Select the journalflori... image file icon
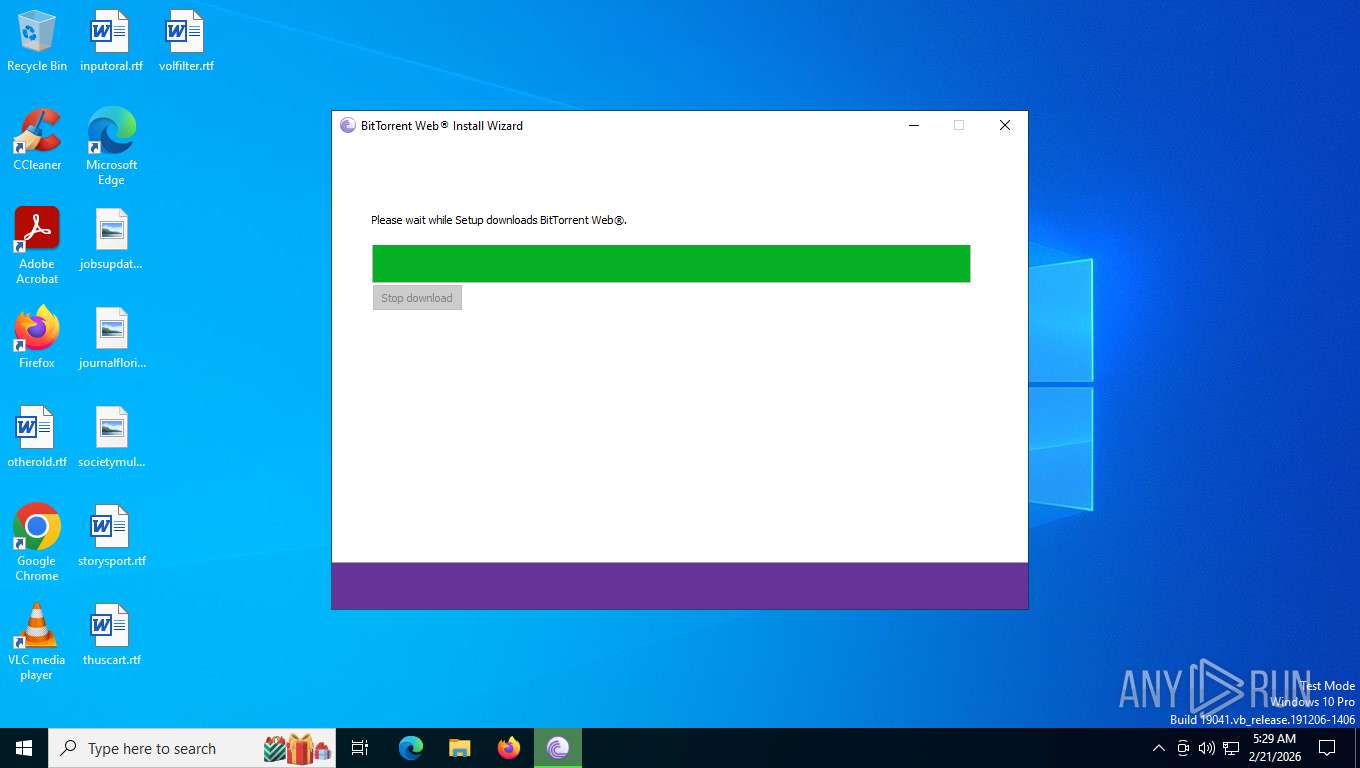Screen dimensions: 1360x768 tap(111, 338)
